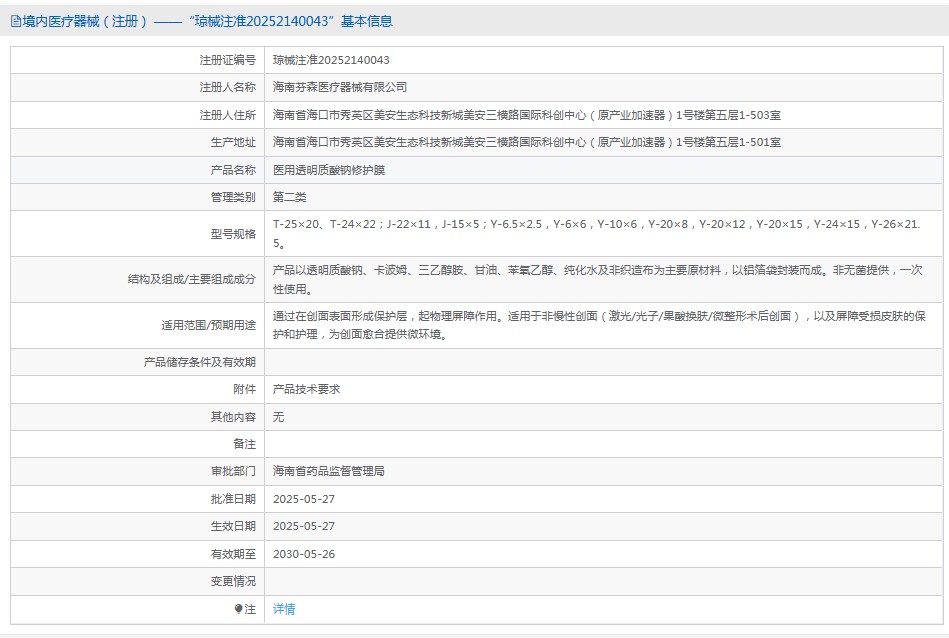Click the small bullet icon beside 注

[x=238, y=609]
